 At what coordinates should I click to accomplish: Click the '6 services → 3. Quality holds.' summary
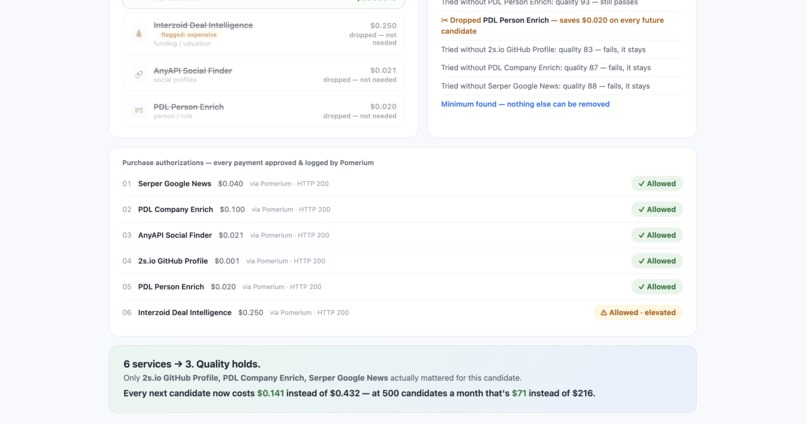[192, 364]
